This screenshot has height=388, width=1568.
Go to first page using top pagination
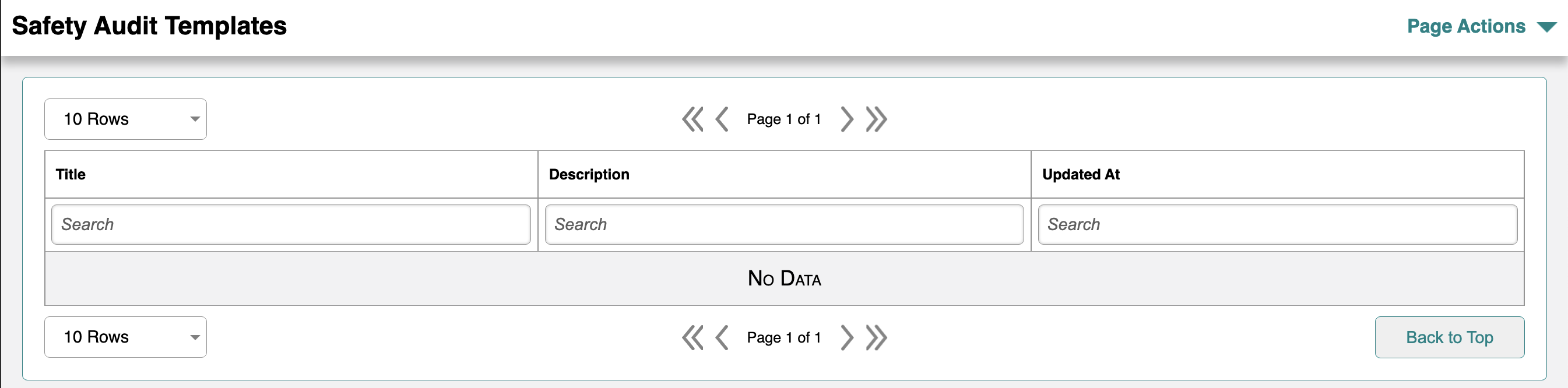coord(692,119)
